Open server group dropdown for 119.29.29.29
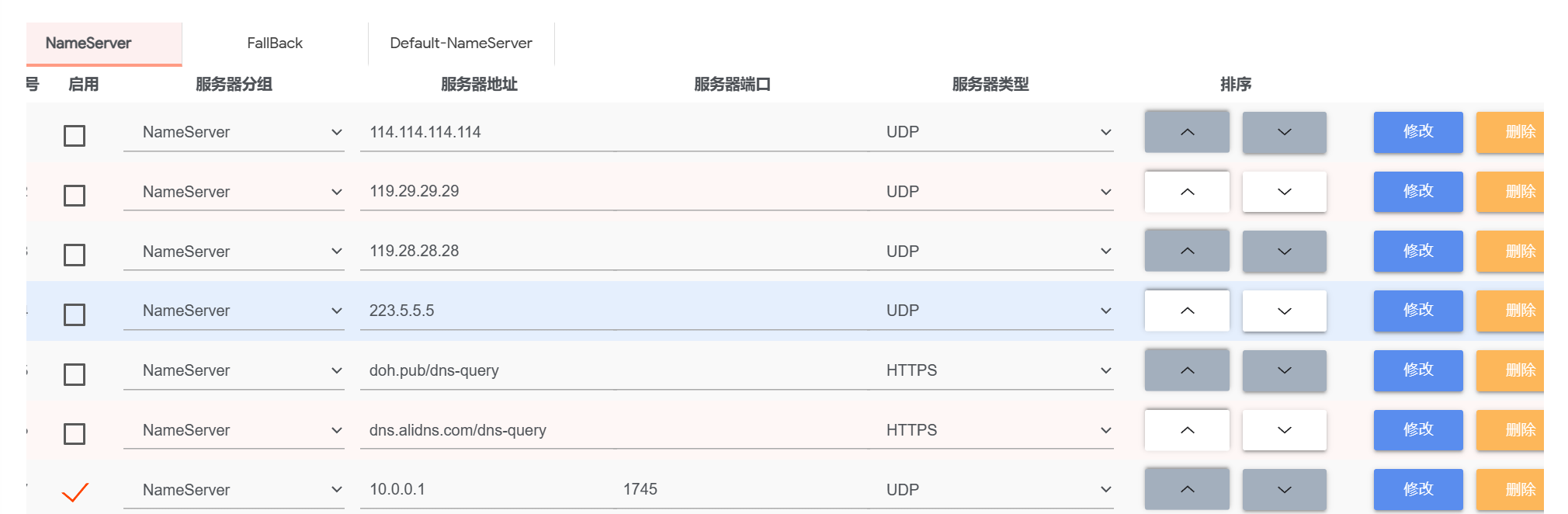The height and width of the screenshot is (514, 1568). pos(233,192)
